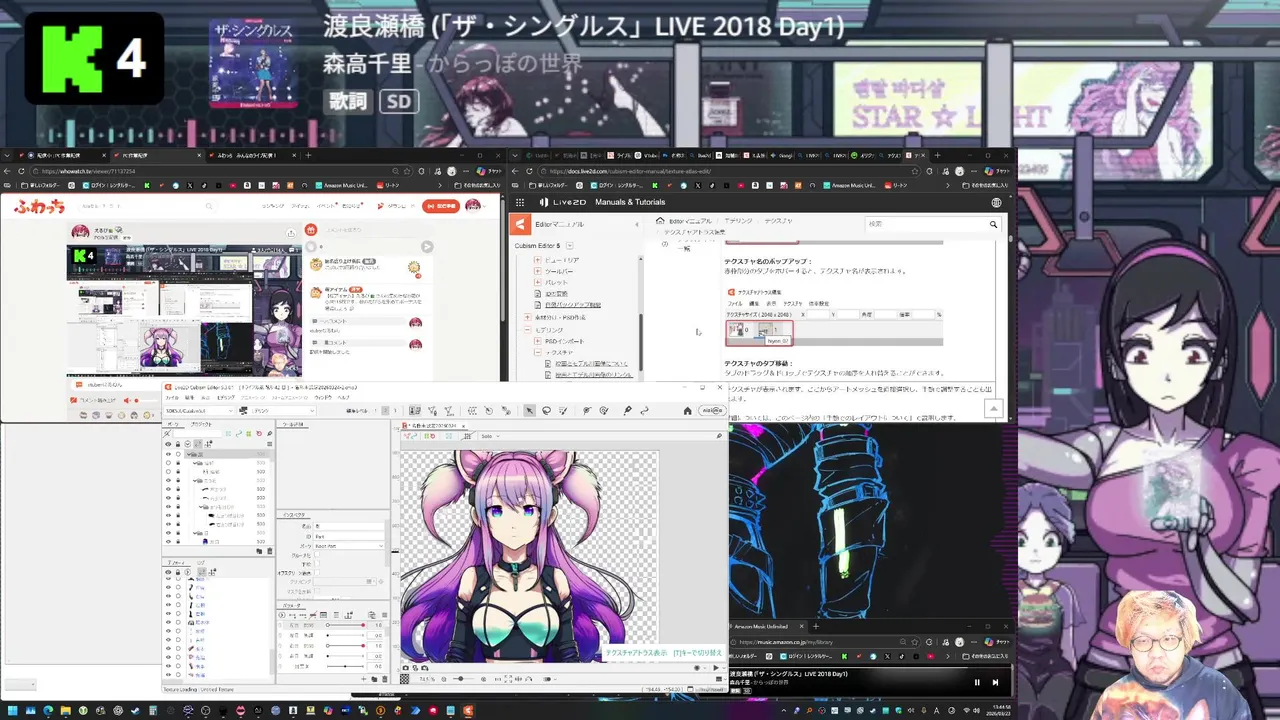
Task: Toggle the オフスクリーン描画 checkbox in Inspector
Action: (319, 573)
